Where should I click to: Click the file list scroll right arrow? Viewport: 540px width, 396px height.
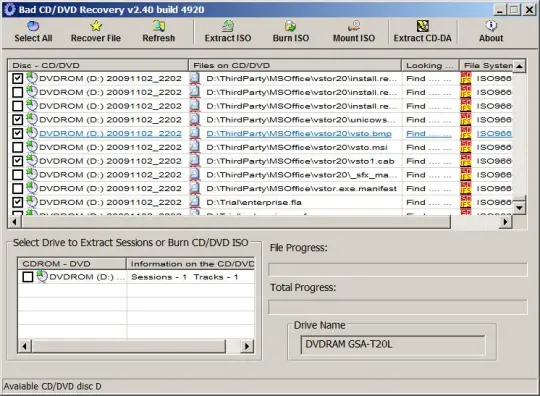pos(505,222)
